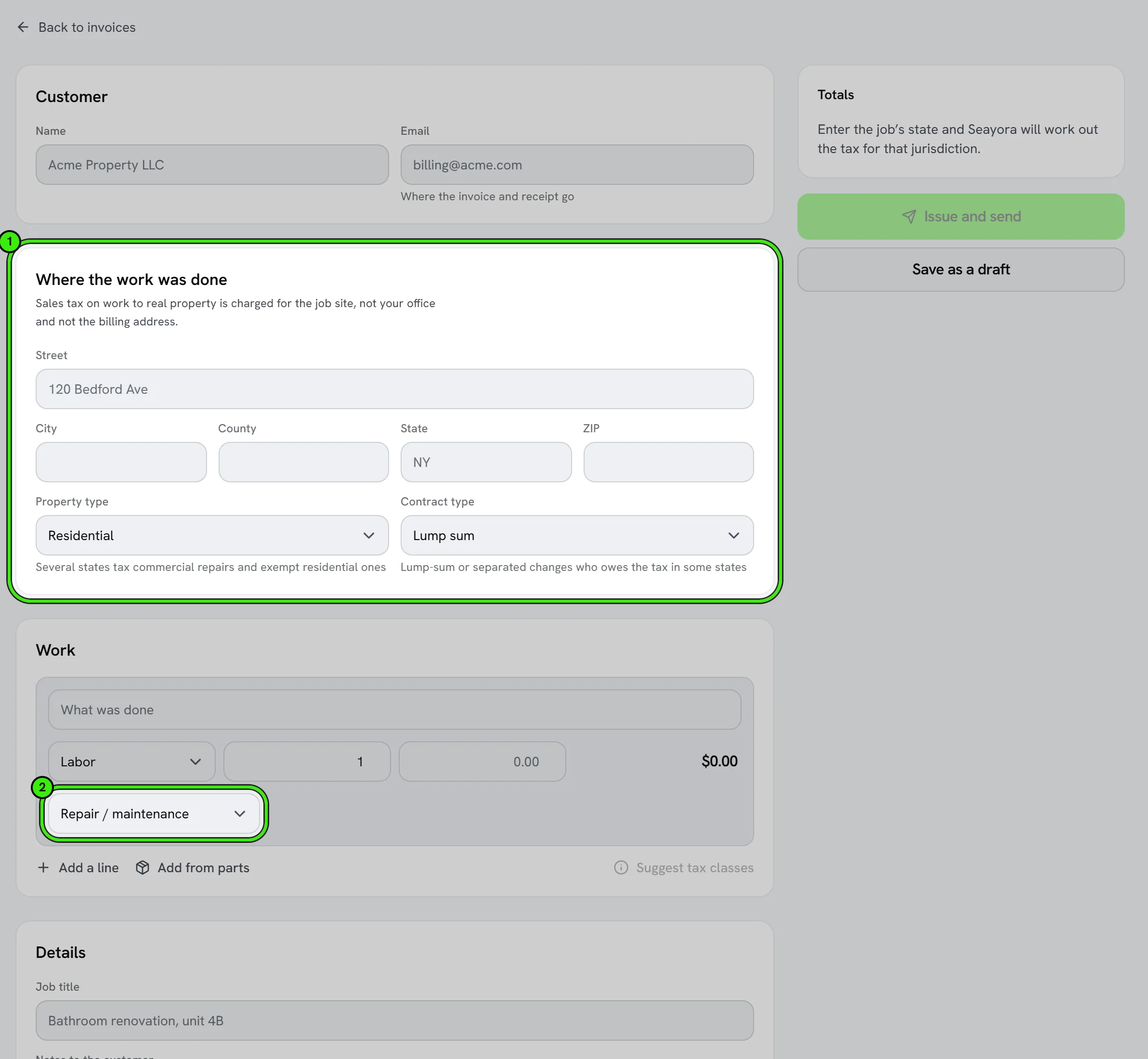This screenshot has width=1148, height=1059.
Task: Click the Several states tax commercial repairs hint
Action: point(210,567)
